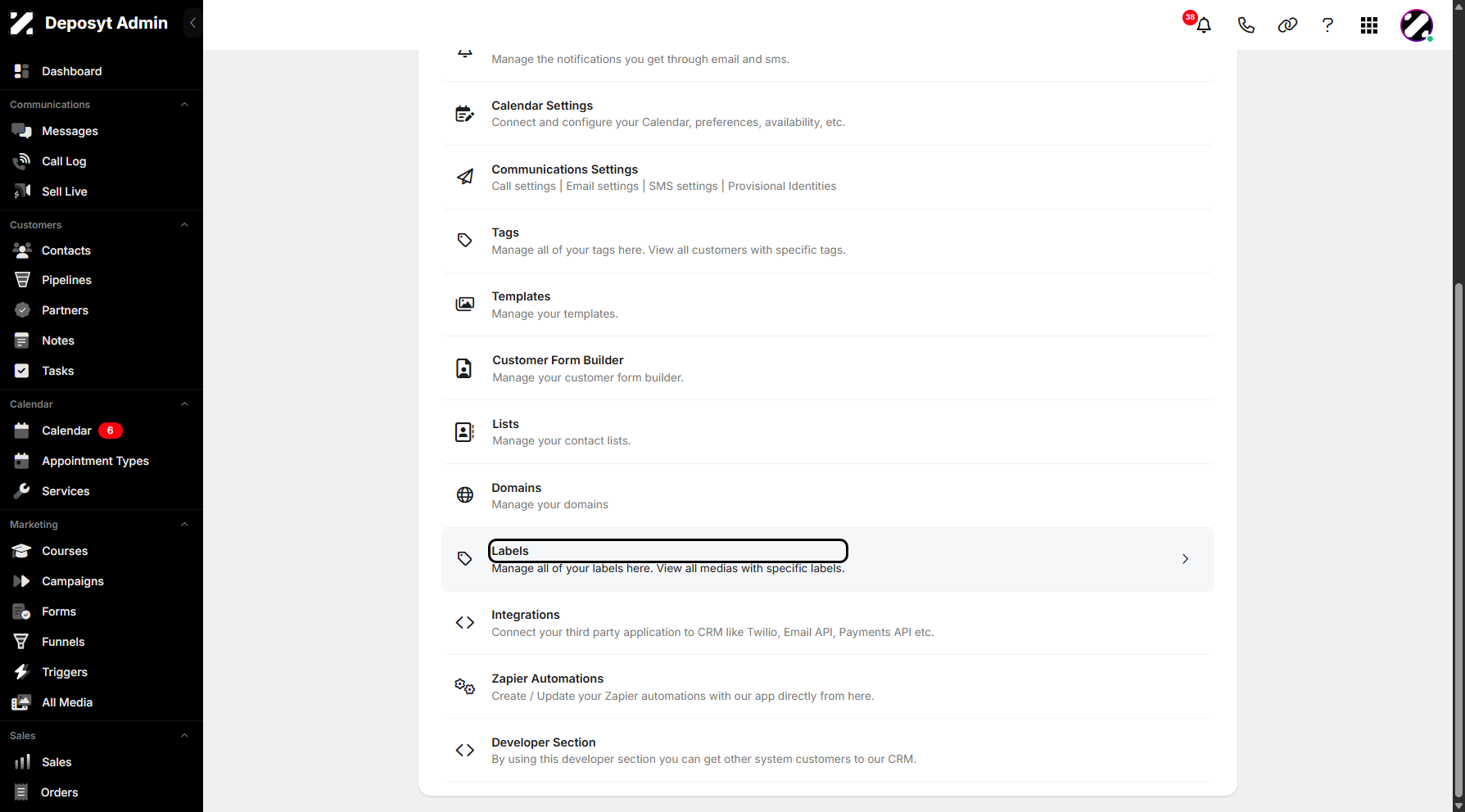
Task: Click the Zapier Automations gears icon
Action: click(464, 687)
